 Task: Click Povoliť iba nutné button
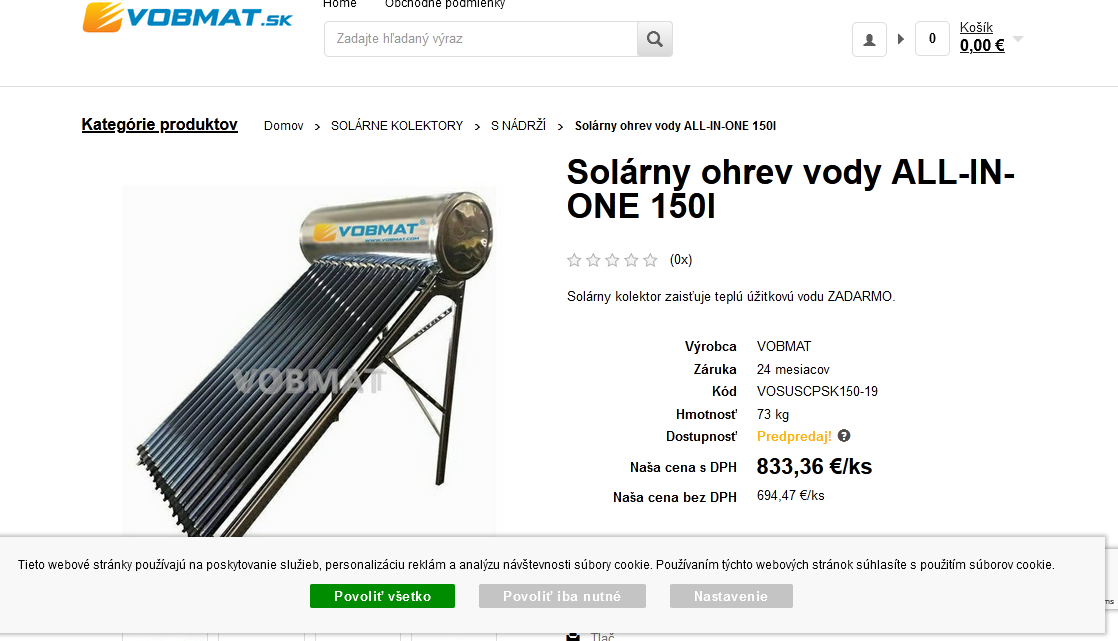coord(562,596)
